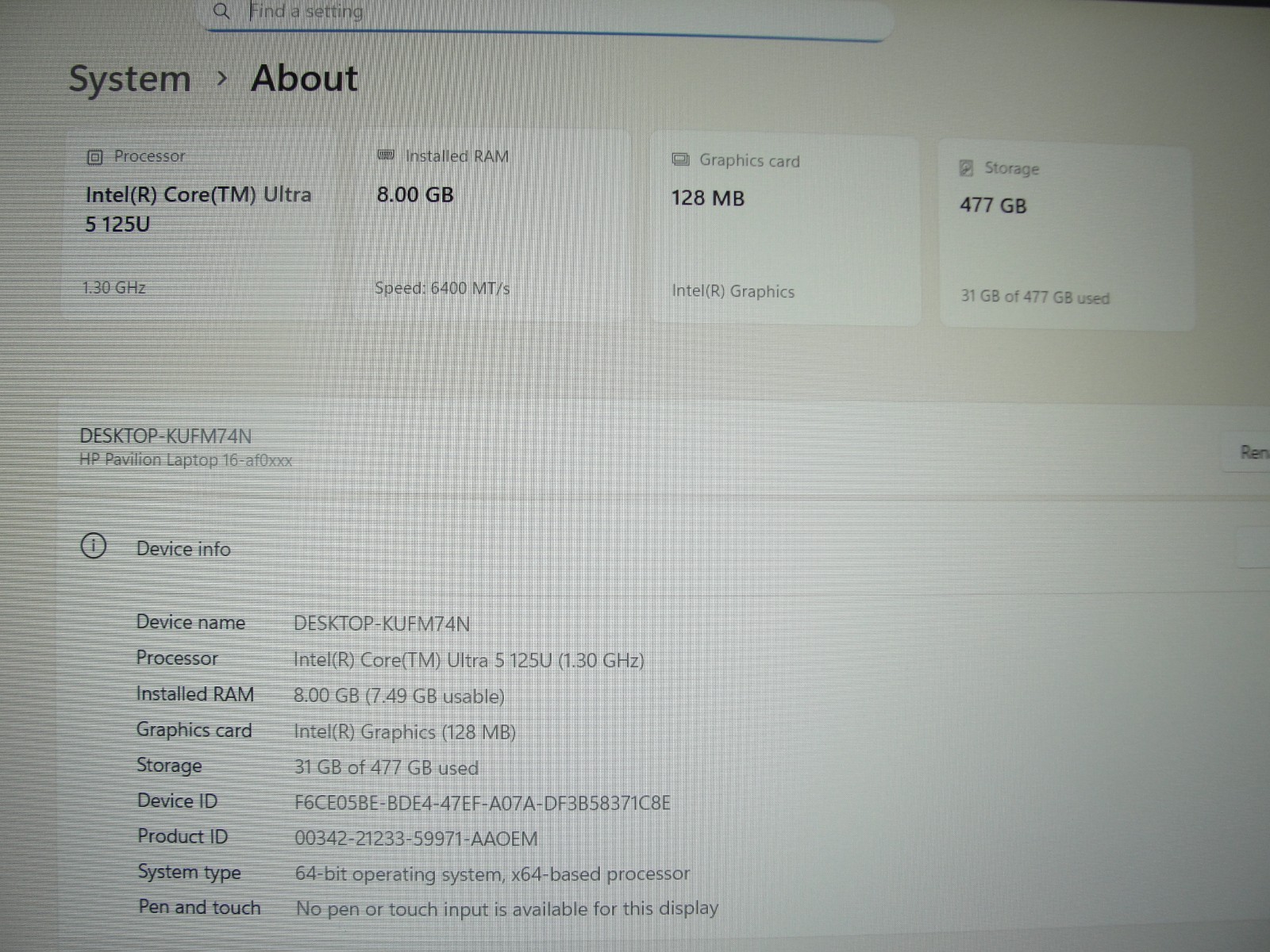Click the Installed RAM memory icon
The image size is (1270, 952).
386,155
